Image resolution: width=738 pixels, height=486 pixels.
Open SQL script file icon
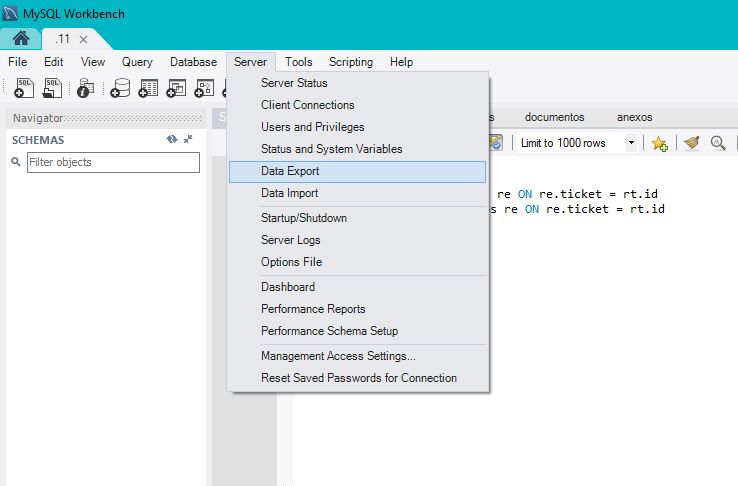(52, 88)
